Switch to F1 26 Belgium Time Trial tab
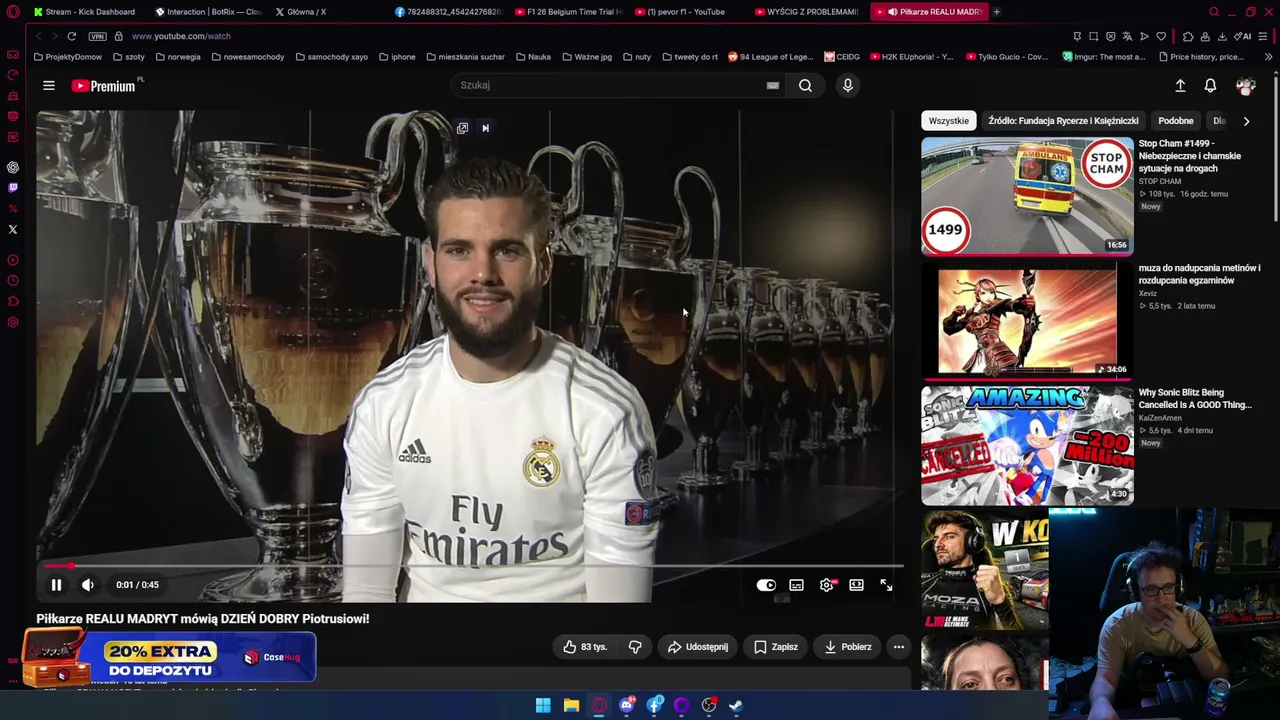The height and width of the screenshot is (720, 1280). (568, 12)
